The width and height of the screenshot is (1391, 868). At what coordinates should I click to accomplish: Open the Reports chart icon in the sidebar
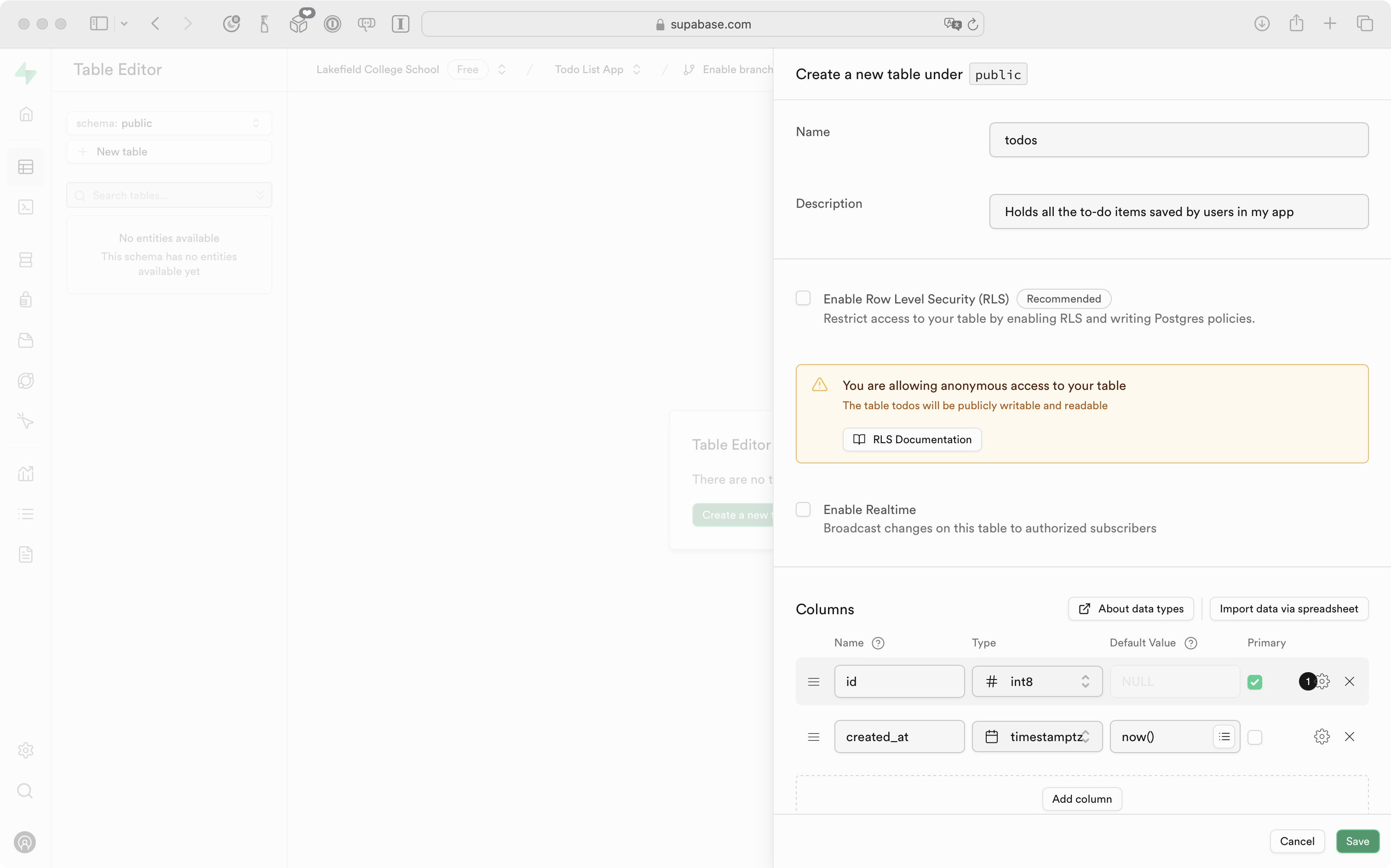tap(26, 473)
